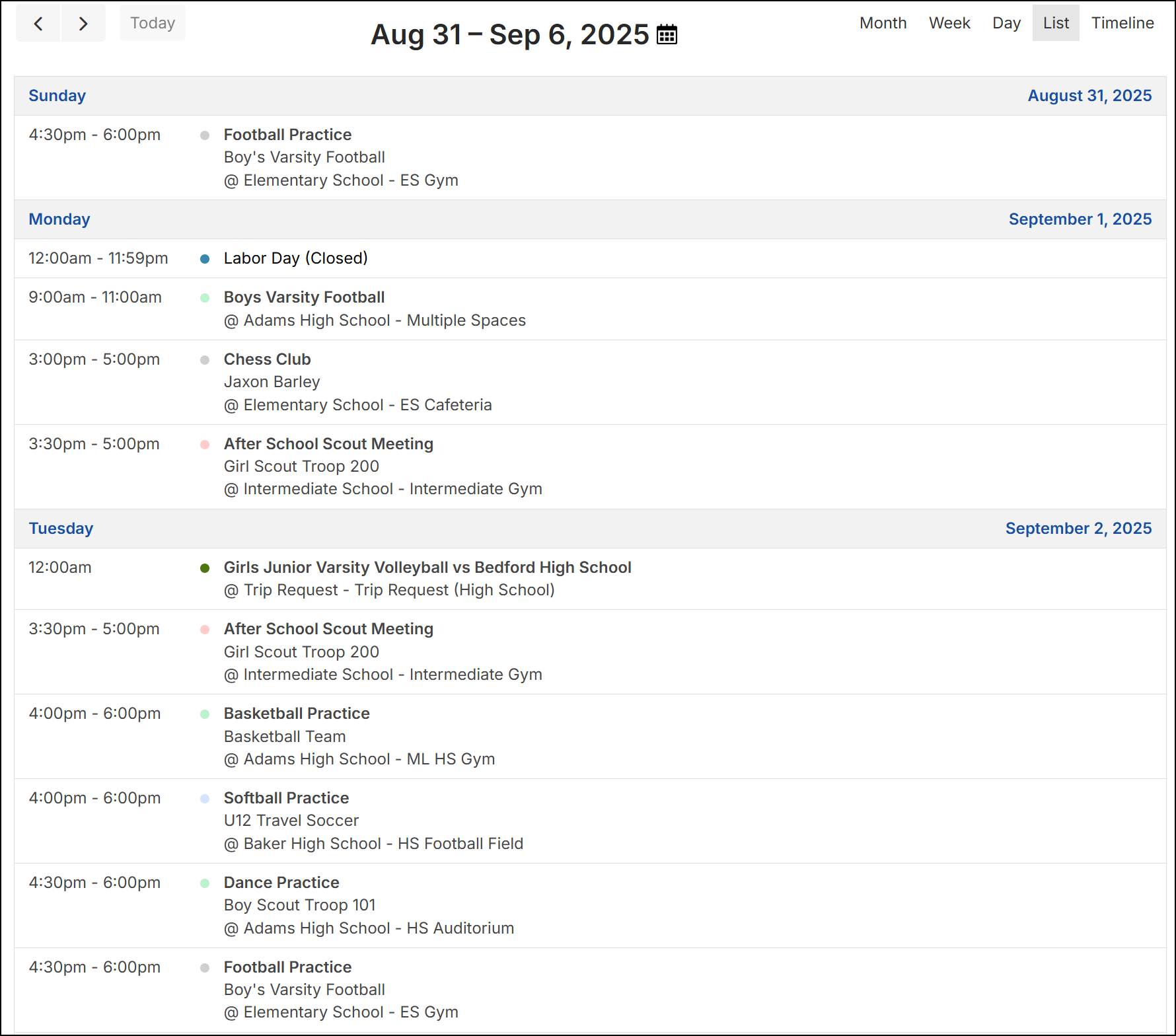
Task: Open the September 1, 2025 date link
Action: point(1080,219)
